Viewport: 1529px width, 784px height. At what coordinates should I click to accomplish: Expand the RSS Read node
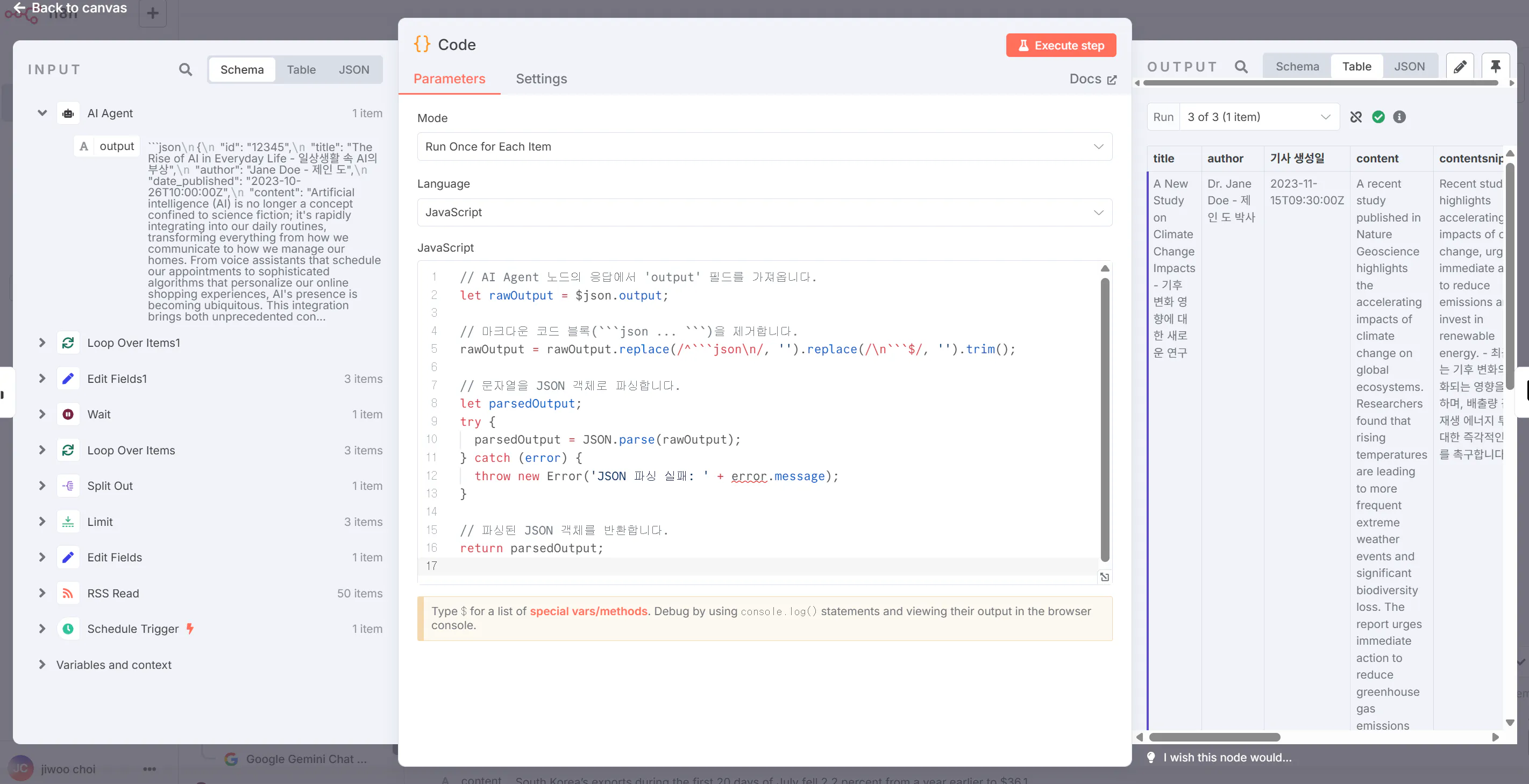coord(42,593)
